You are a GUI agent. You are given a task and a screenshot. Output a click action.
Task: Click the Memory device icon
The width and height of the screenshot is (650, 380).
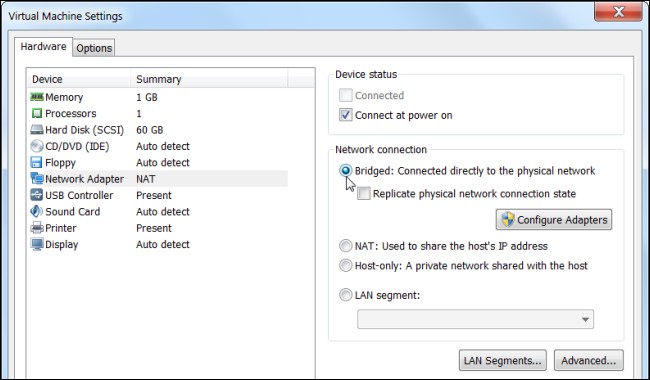[37, 97]
